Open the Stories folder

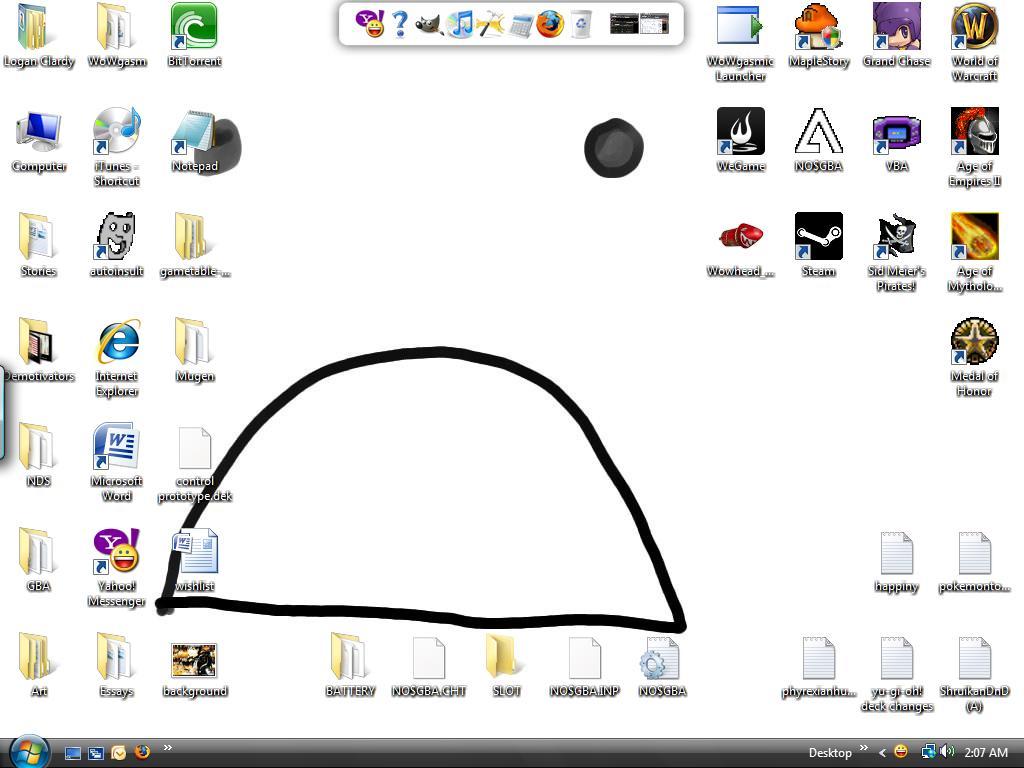[39, 246]
